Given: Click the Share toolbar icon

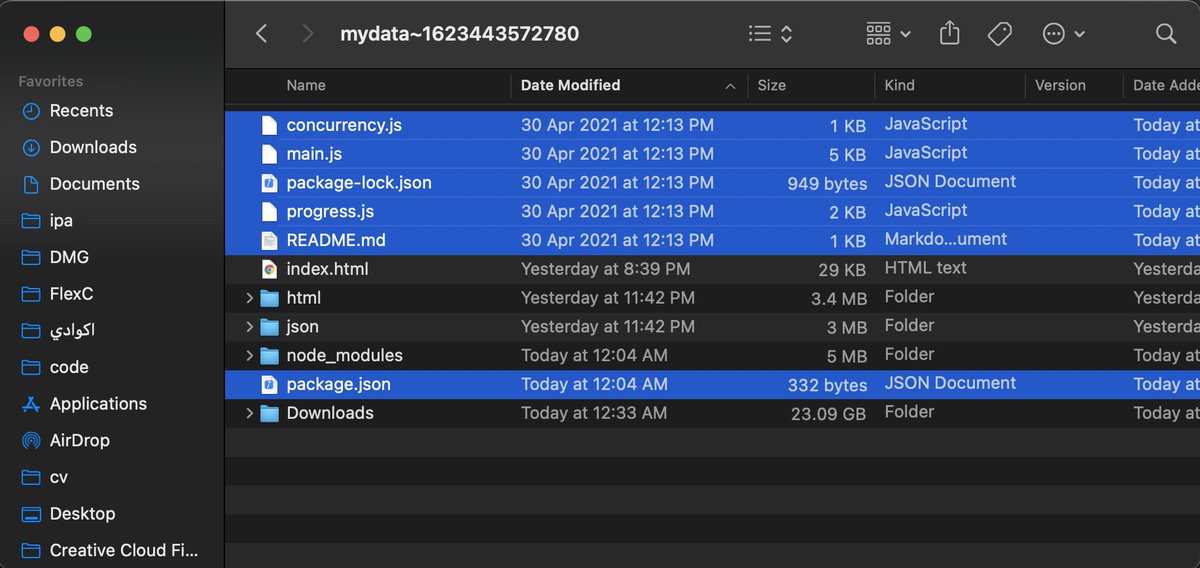Looking at the screenshot, I should point(950,34).
